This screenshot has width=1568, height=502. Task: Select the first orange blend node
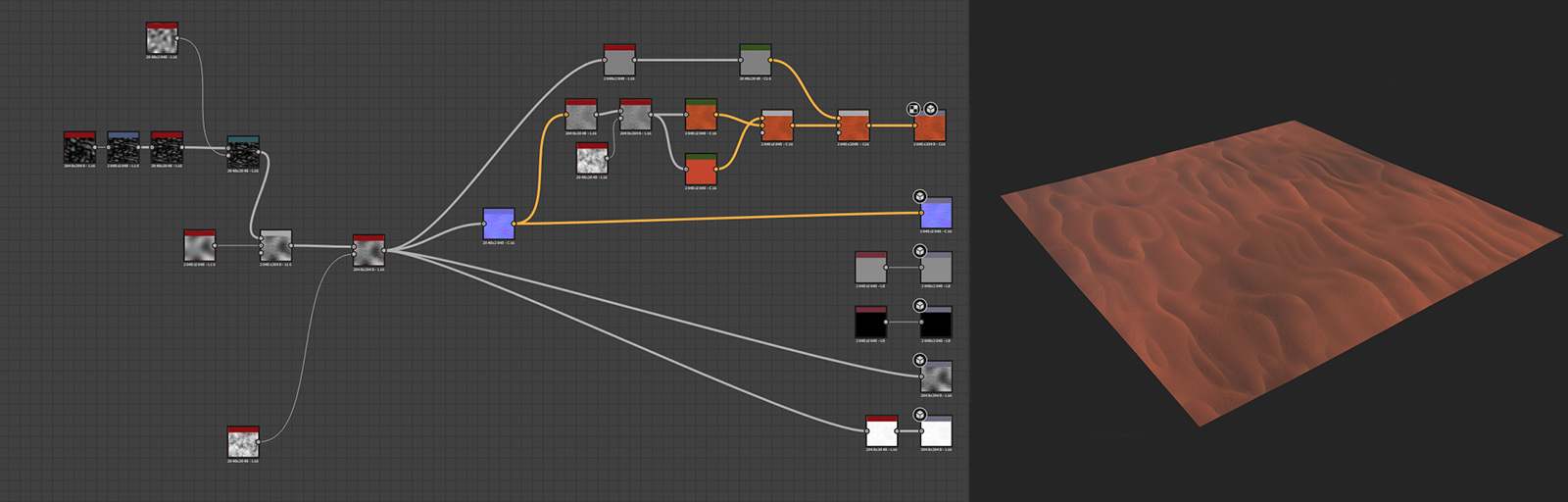(x=777, y=125)
